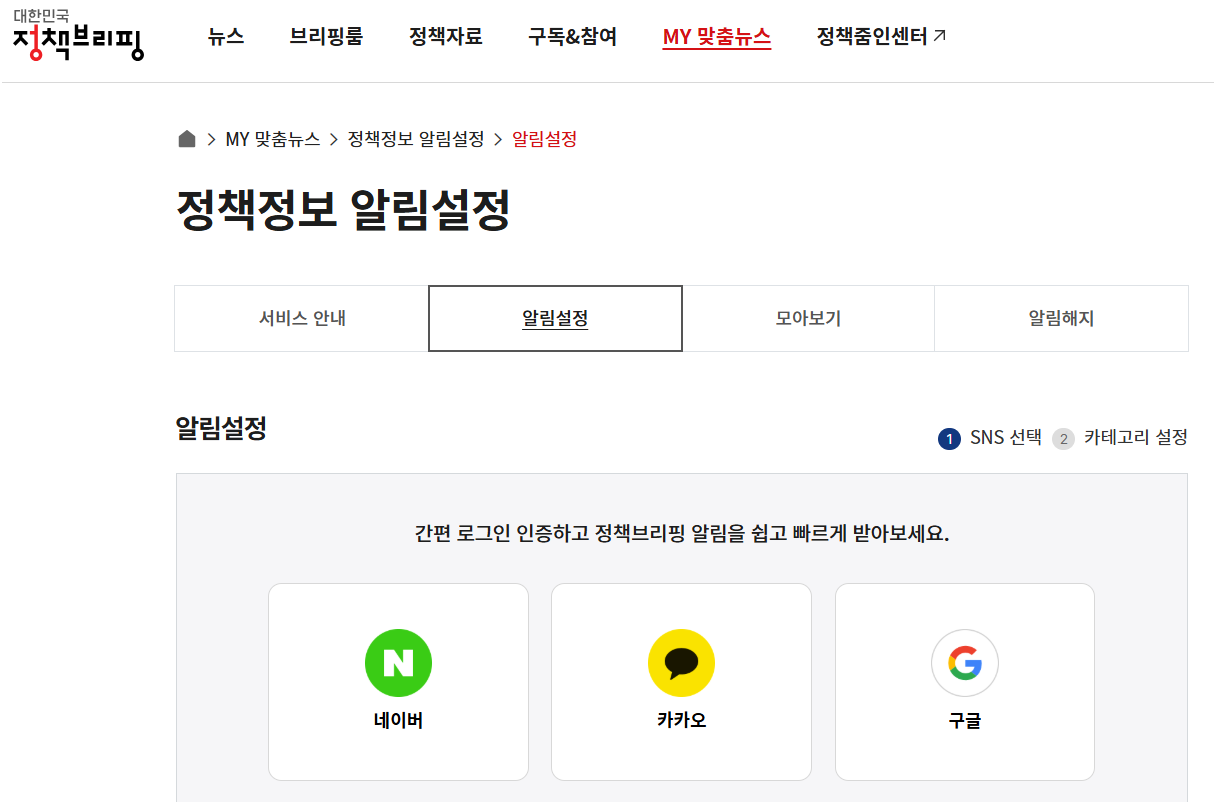Click the external link arrow beside 정책줌인센터
The width and height of the screenshot is (1216, 804).
click(x=939, y=36)
